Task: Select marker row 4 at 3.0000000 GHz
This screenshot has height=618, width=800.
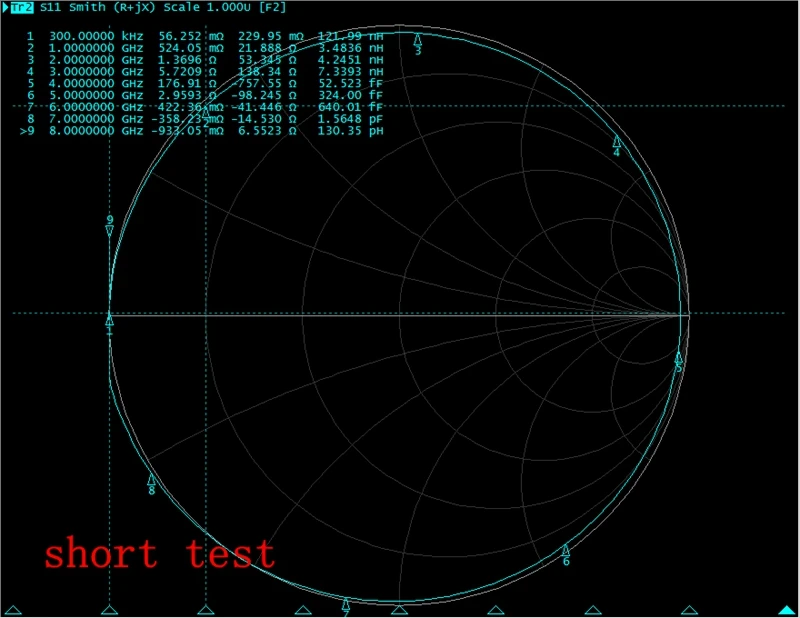Action: (x=205, y=71)
